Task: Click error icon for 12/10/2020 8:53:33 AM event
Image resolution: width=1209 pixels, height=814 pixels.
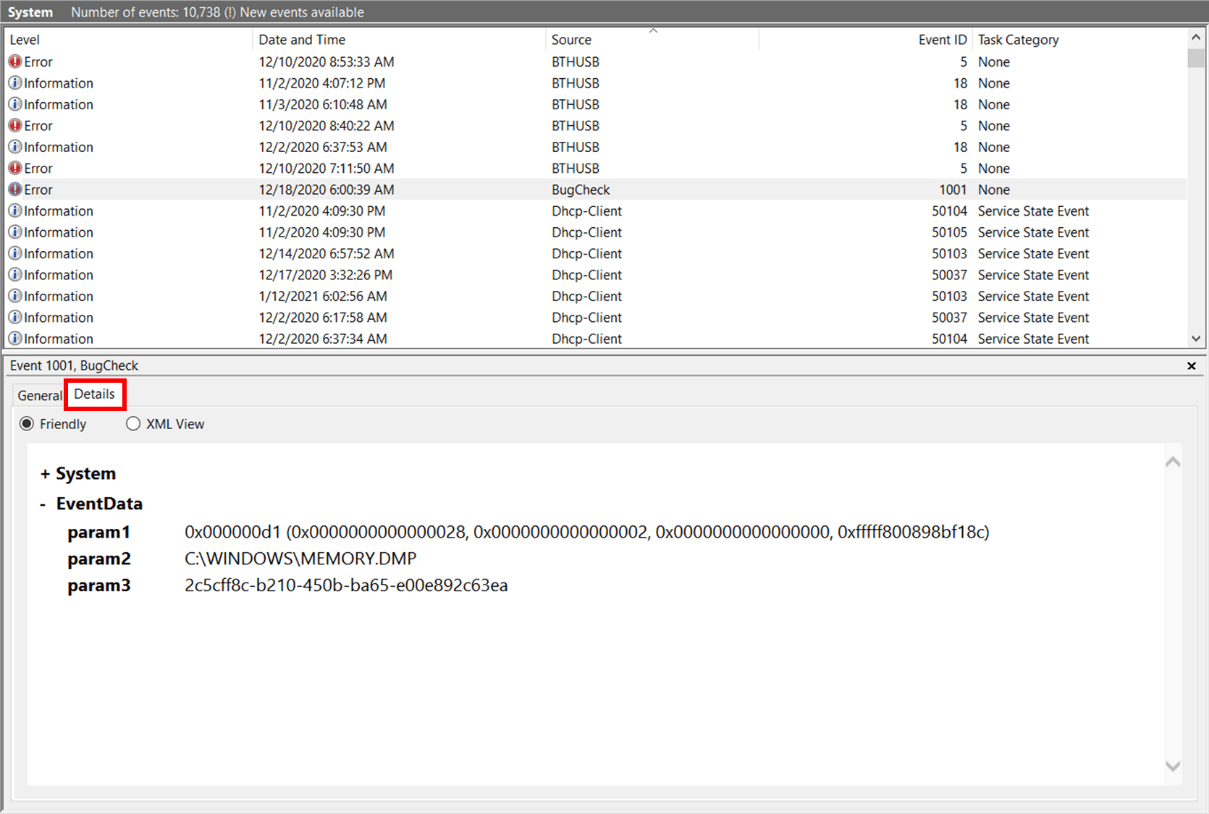Action: coord(15,62)
